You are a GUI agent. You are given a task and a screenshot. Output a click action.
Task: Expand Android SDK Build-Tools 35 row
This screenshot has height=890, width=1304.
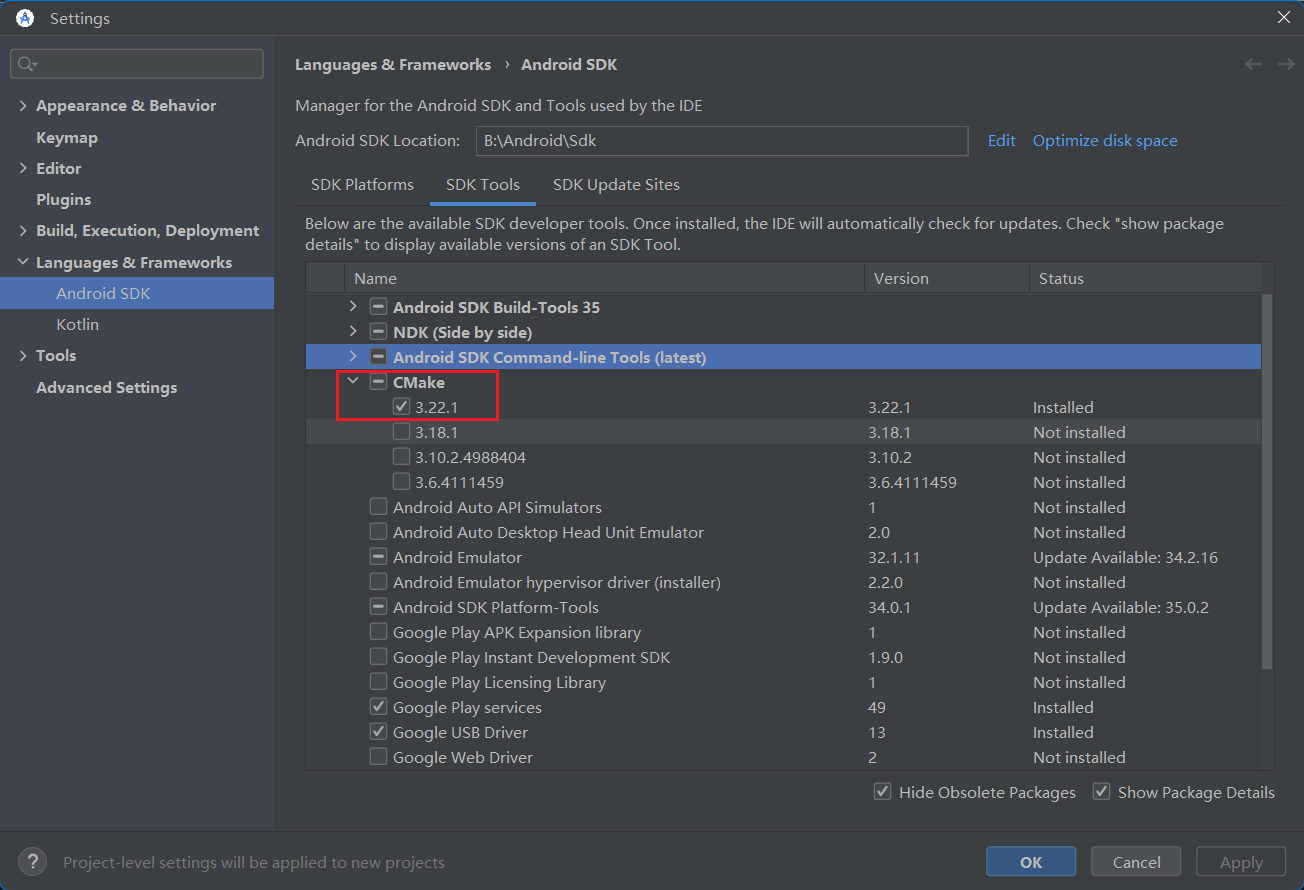352,307
